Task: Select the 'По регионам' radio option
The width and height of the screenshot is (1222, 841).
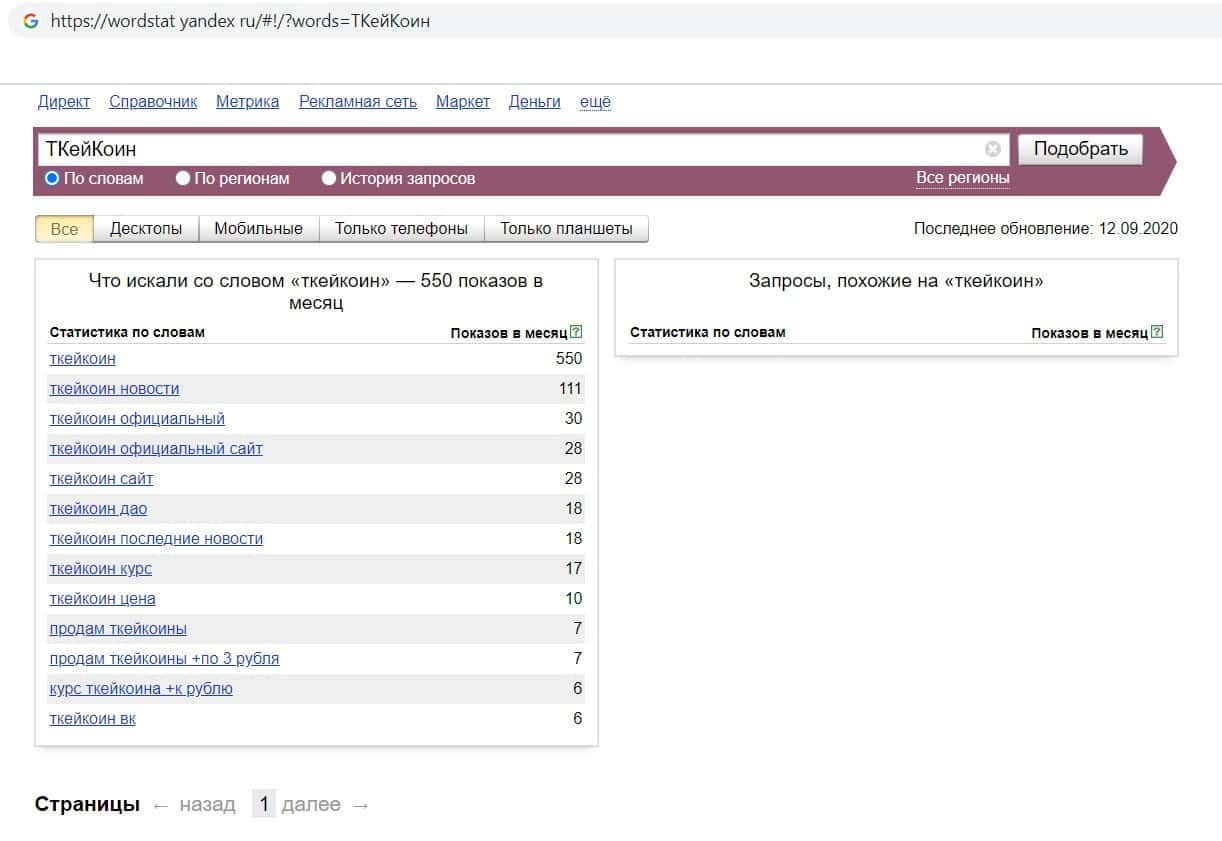Action: pyautogui.click(x=183, y=179)
